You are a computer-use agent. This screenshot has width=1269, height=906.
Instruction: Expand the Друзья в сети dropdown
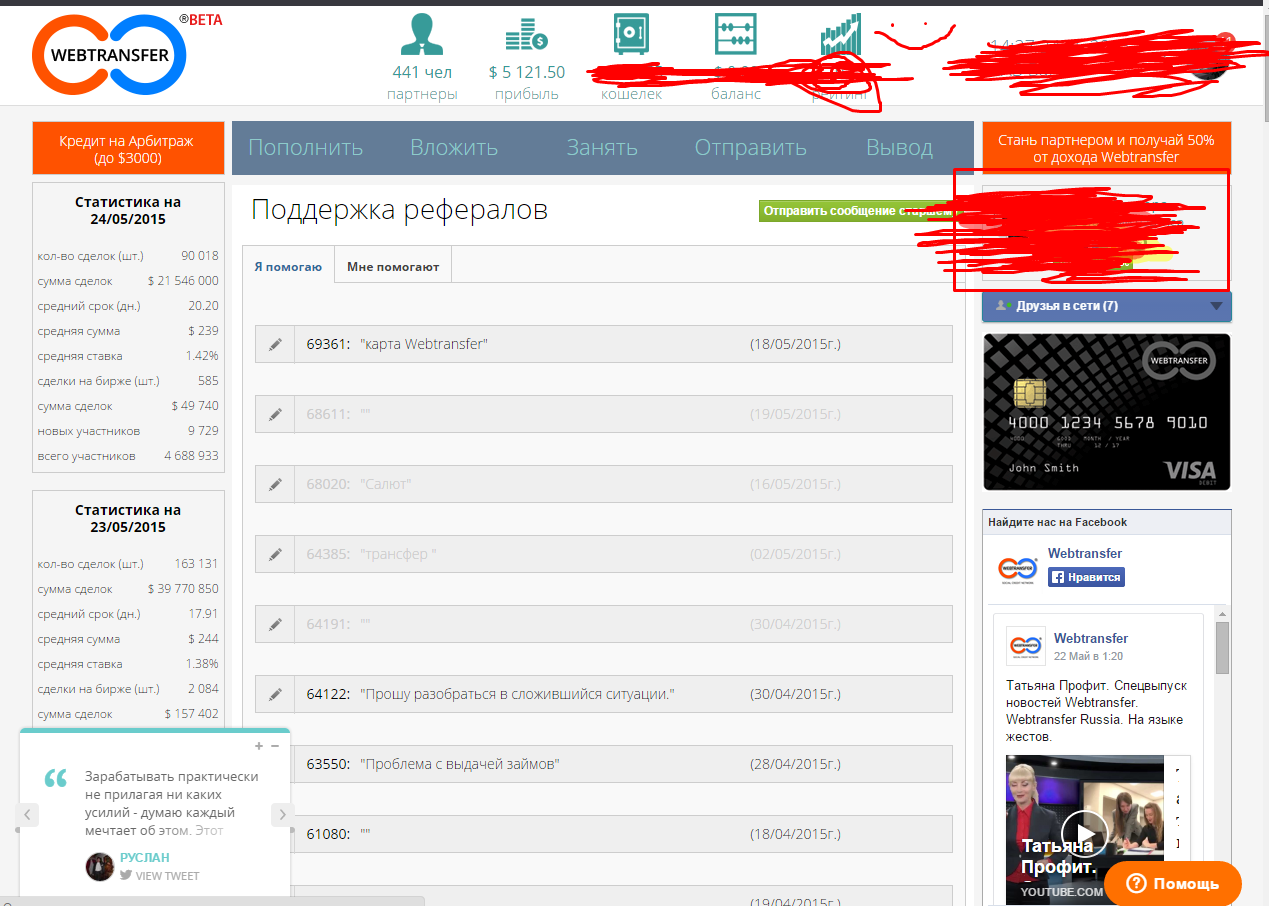pyautogui.click(x=1216, y=306)
